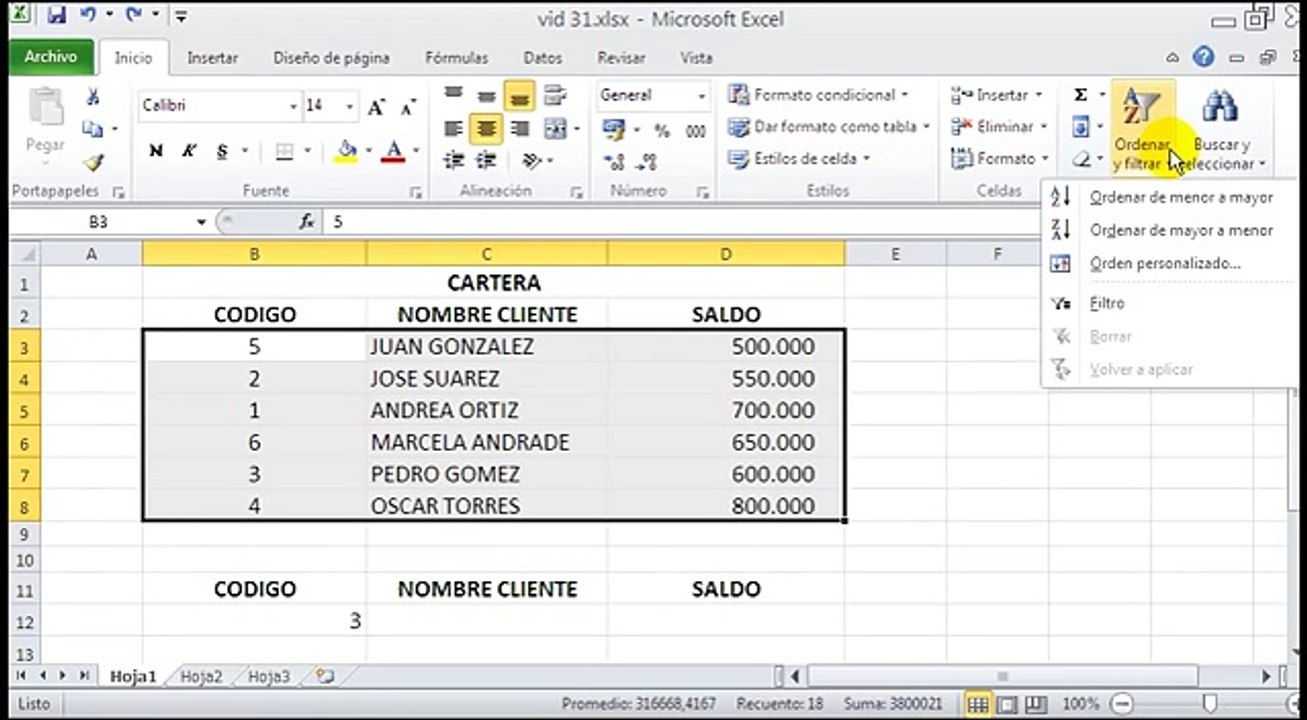Open the font size 14 dropdown
This screenshot has height=720, width=1307.
[350, 106]
